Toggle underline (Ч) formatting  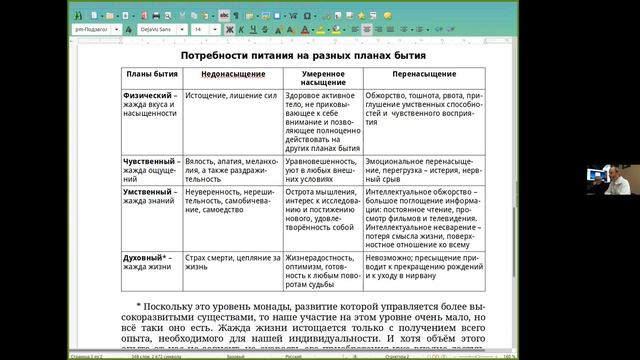tap(253, 29)
